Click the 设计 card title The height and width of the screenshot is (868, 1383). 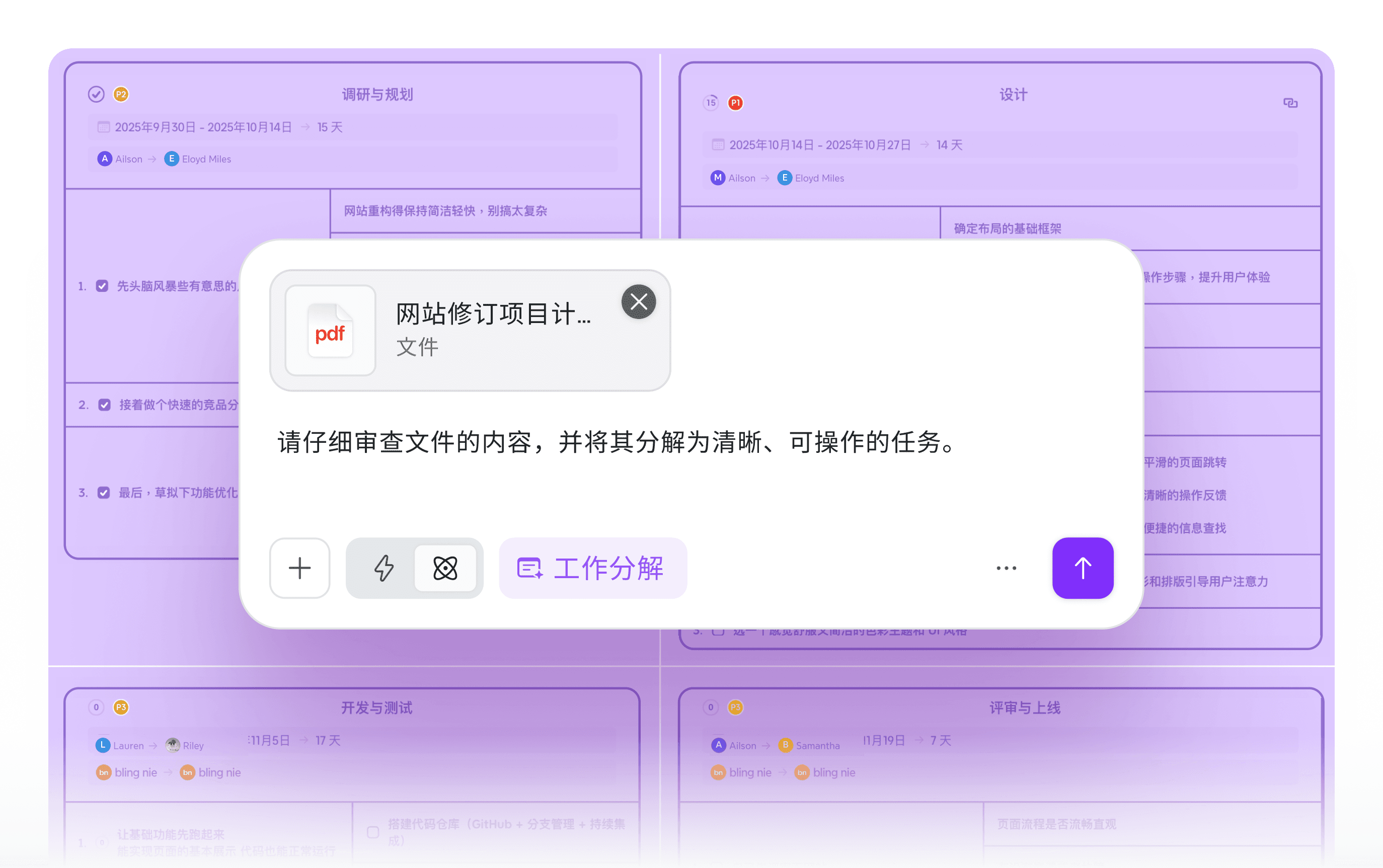point(1014,94)
